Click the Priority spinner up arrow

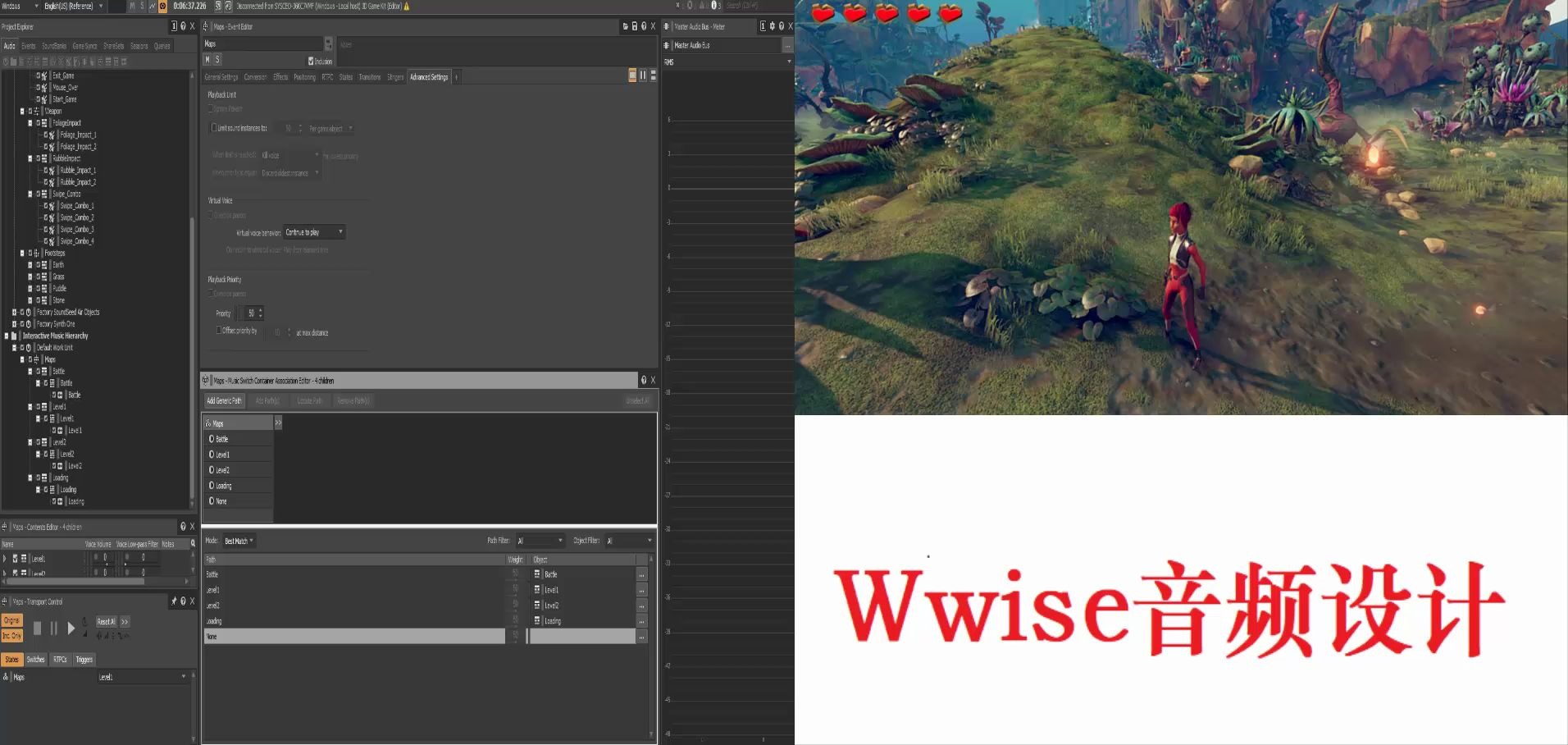[x=259, y=310]
